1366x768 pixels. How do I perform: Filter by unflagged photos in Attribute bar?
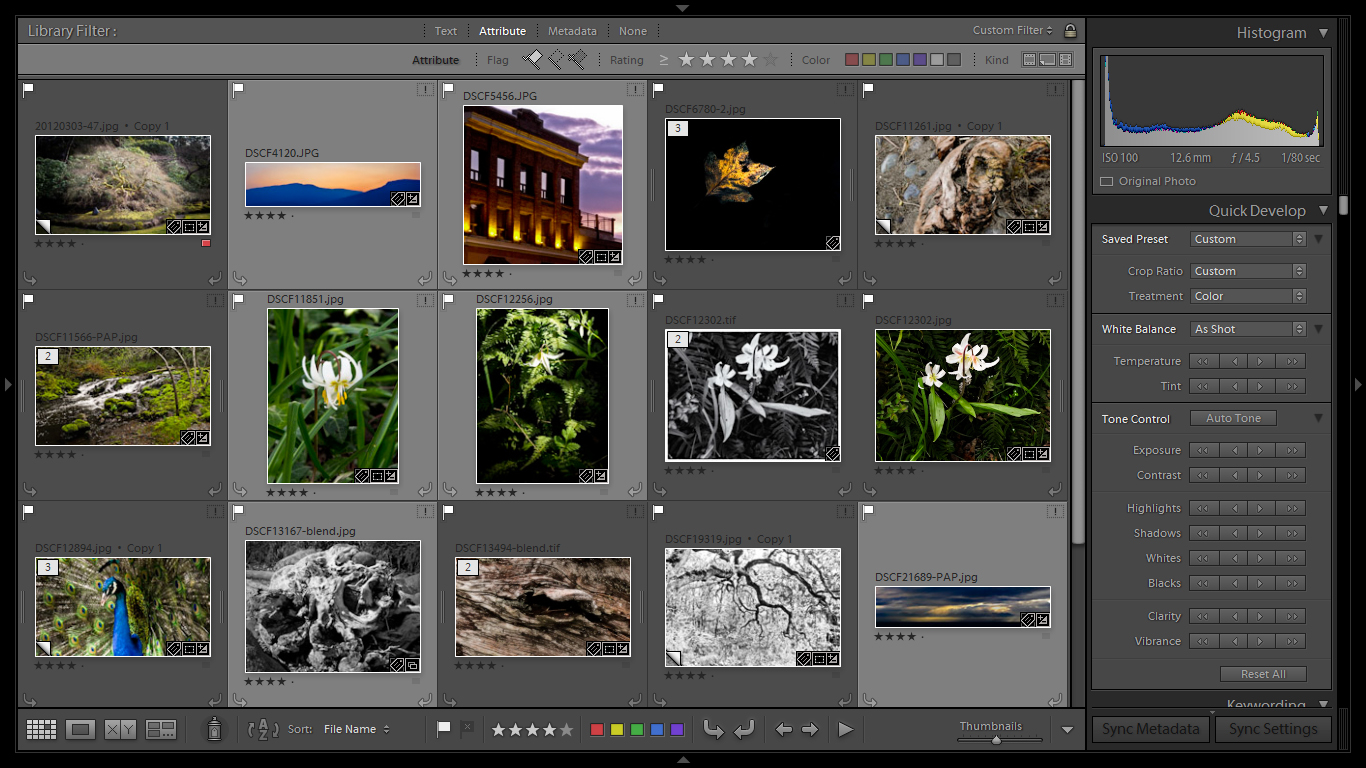coord(555,60)
